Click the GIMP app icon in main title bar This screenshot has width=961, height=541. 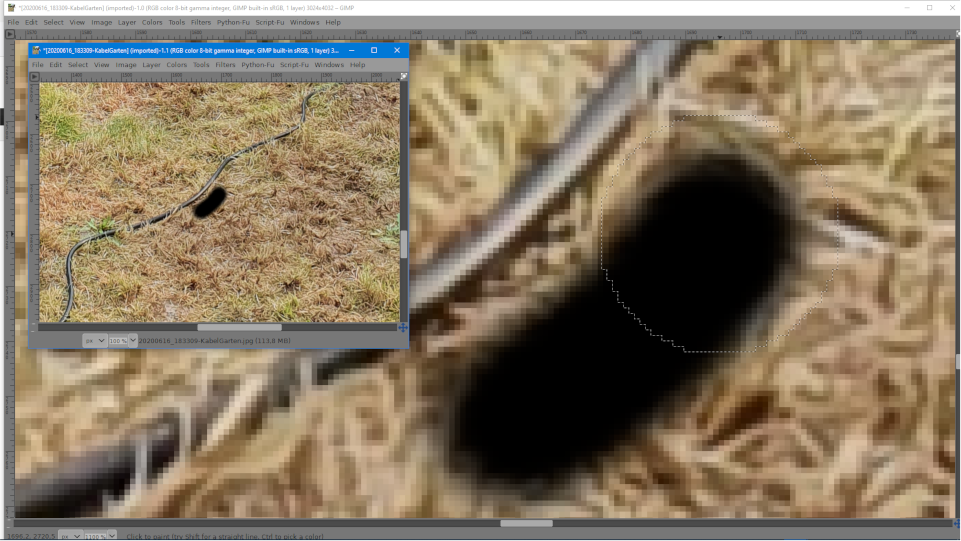tap(11, 8)
